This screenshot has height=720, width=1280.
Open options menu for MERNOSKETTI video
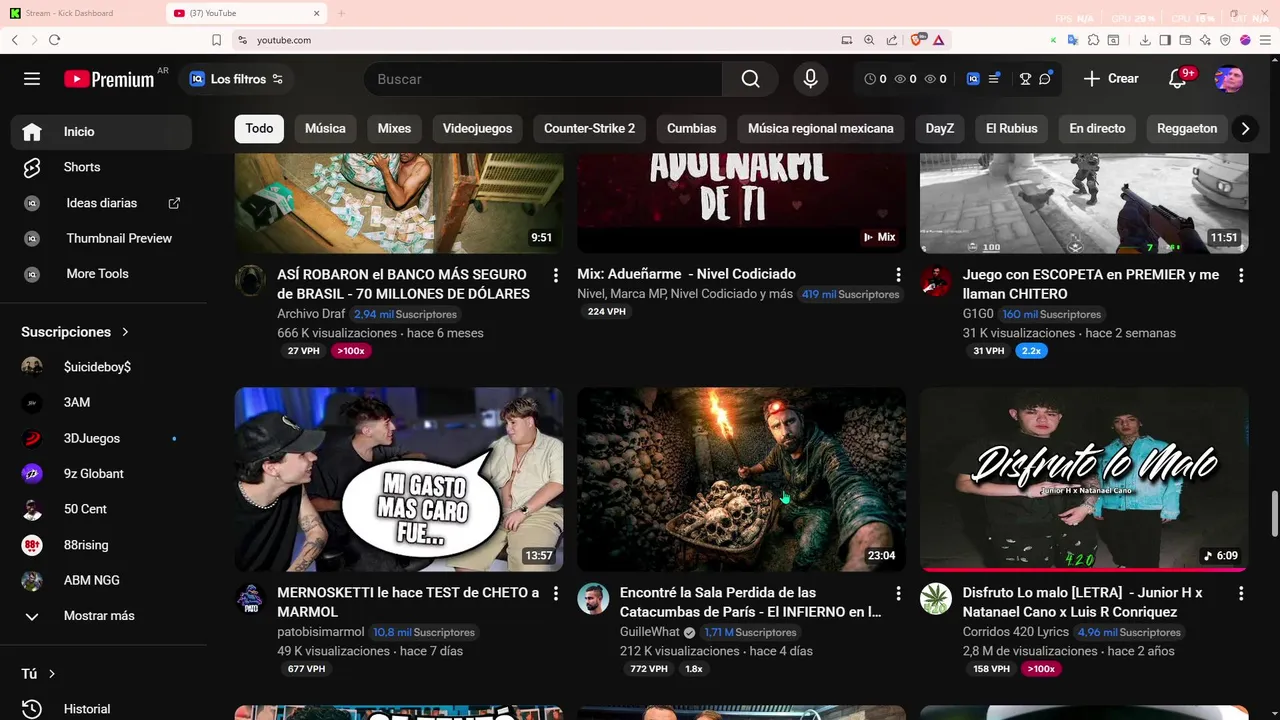556,593
